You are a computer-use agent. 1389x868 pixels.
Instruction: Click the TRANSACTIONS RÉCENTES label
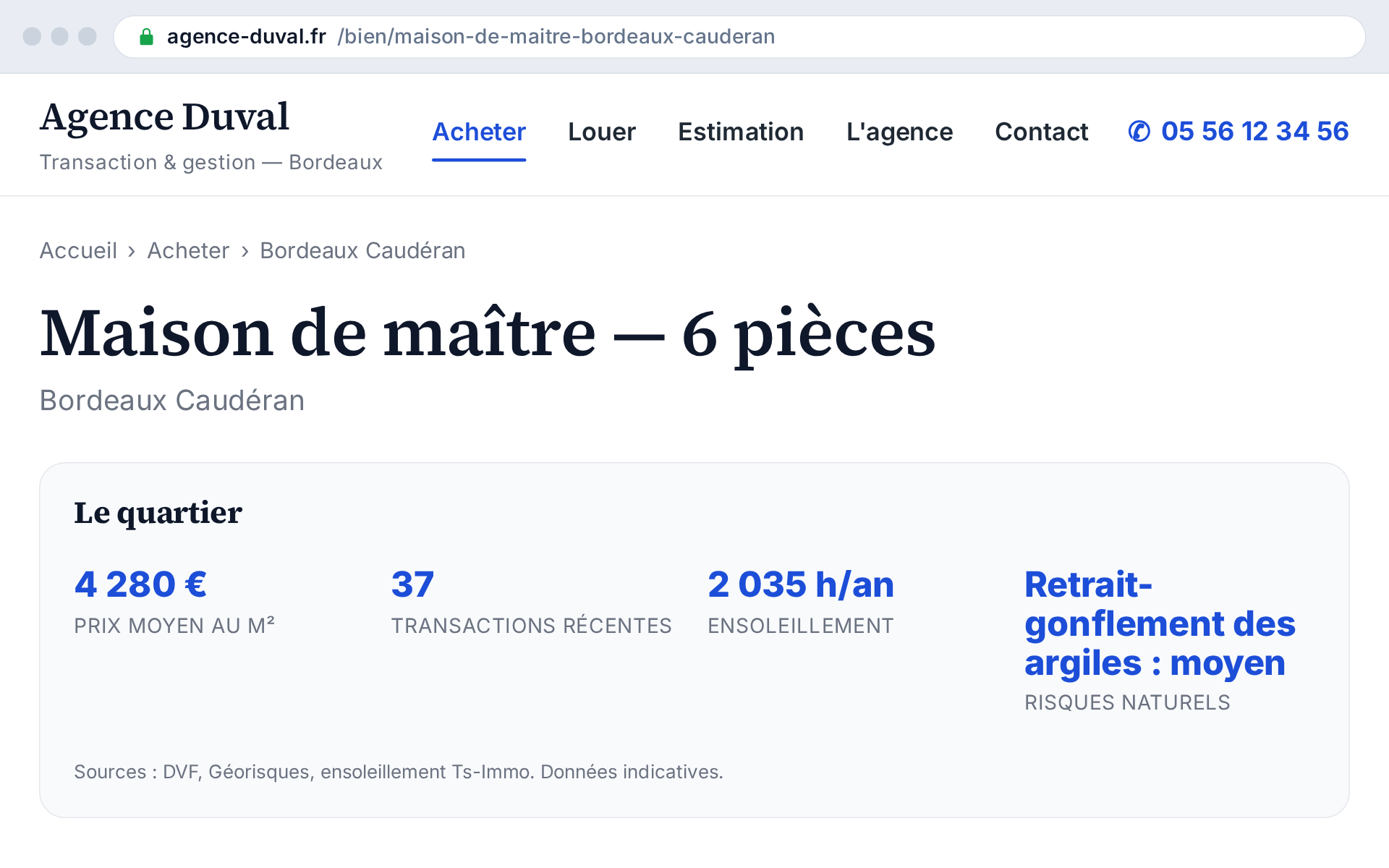531,626
